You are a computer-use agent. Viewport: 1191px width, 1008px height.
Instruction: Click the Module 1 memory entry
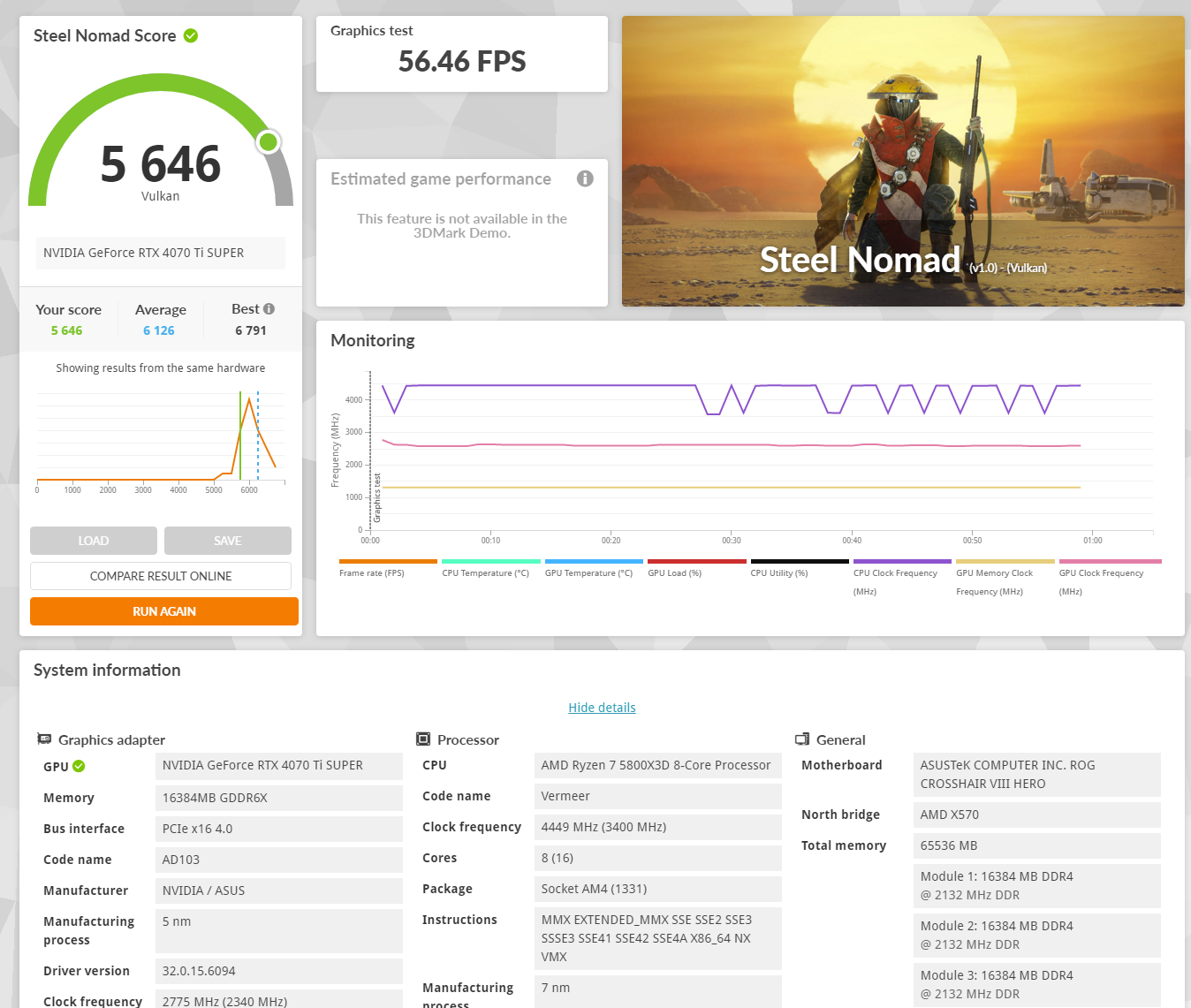[x=1037, y=886]
